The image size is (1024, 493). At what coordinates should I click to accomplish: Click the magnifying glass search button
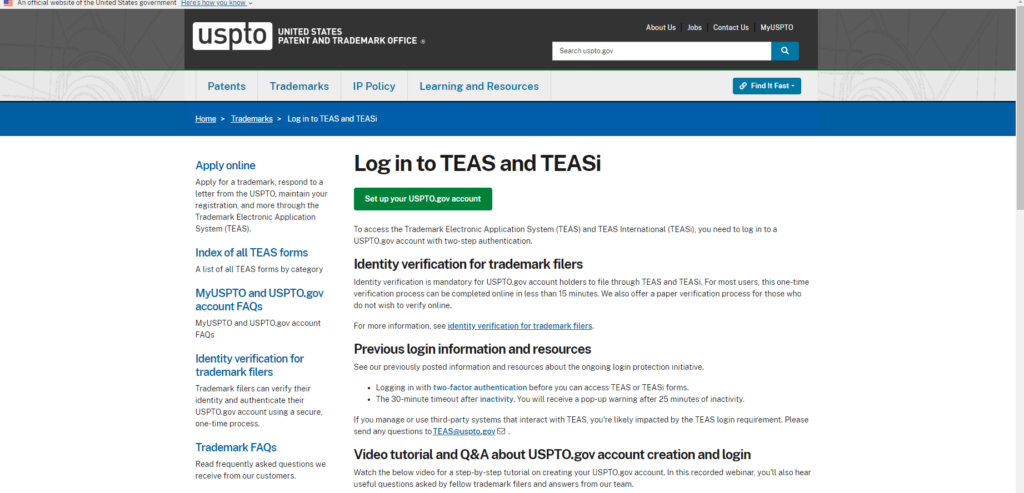(x=784, y=51)
